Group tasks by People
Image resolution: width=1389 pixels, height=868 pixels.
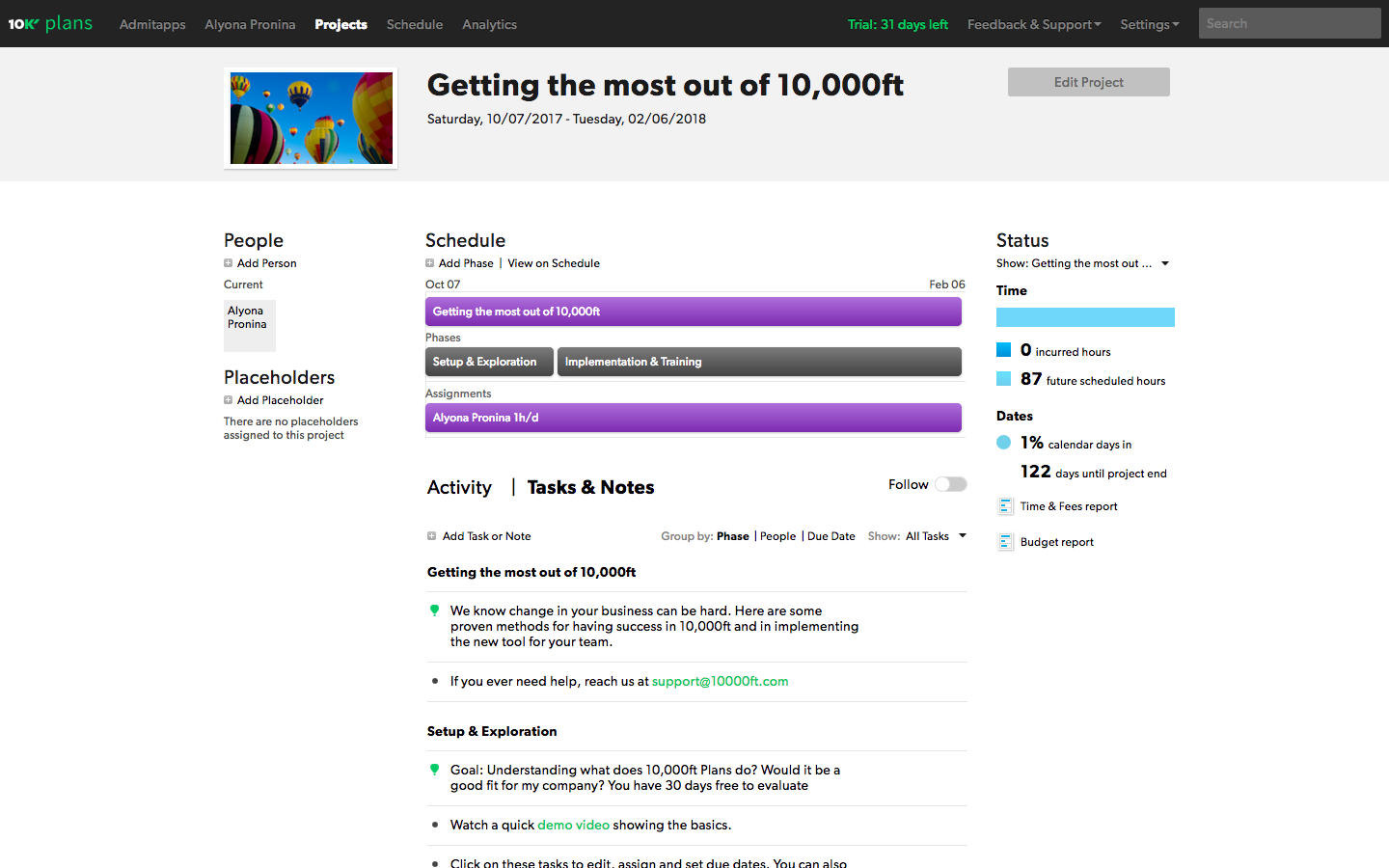click(x=777, y=536)
